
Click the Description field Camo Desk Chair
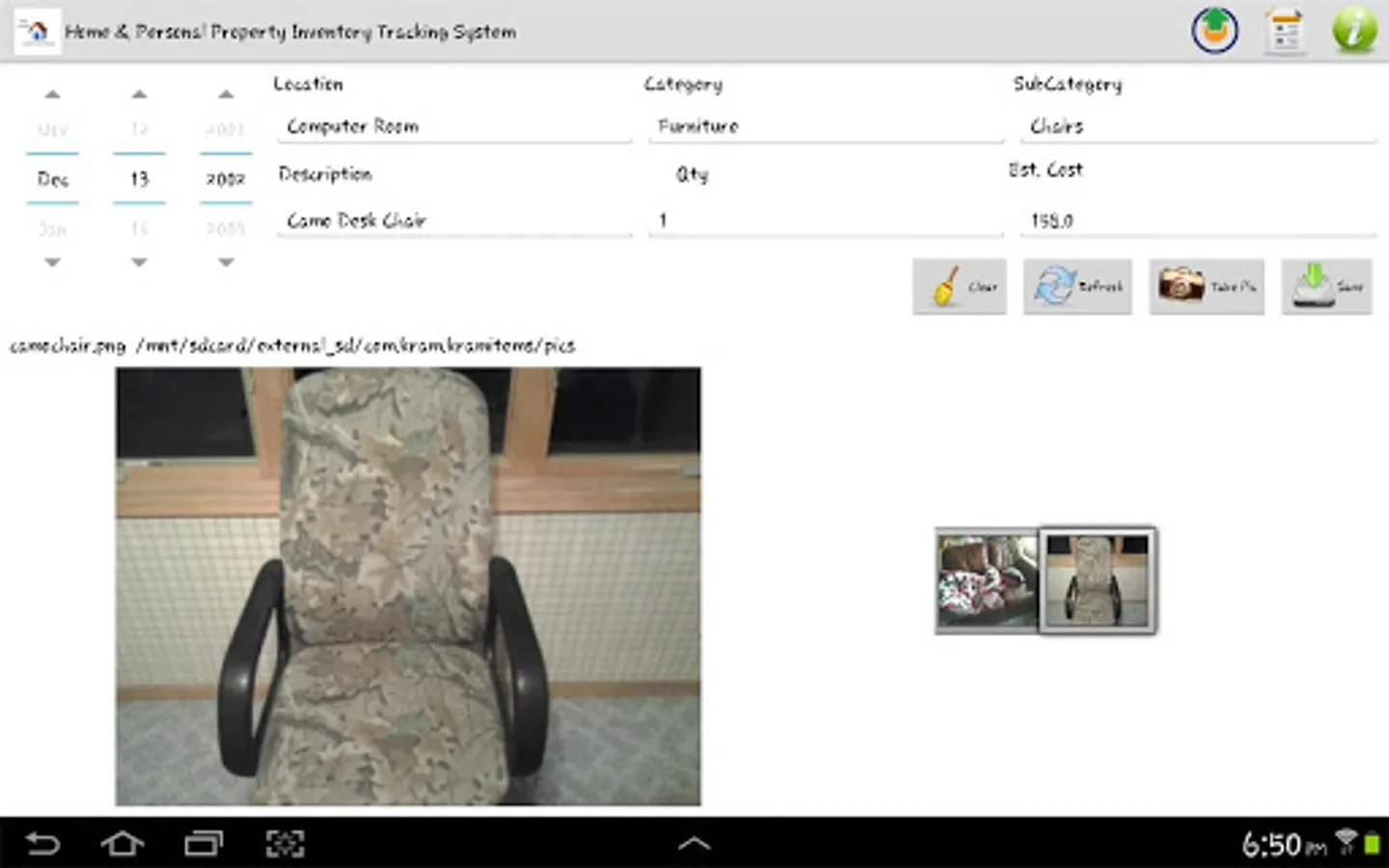[454, 220]
